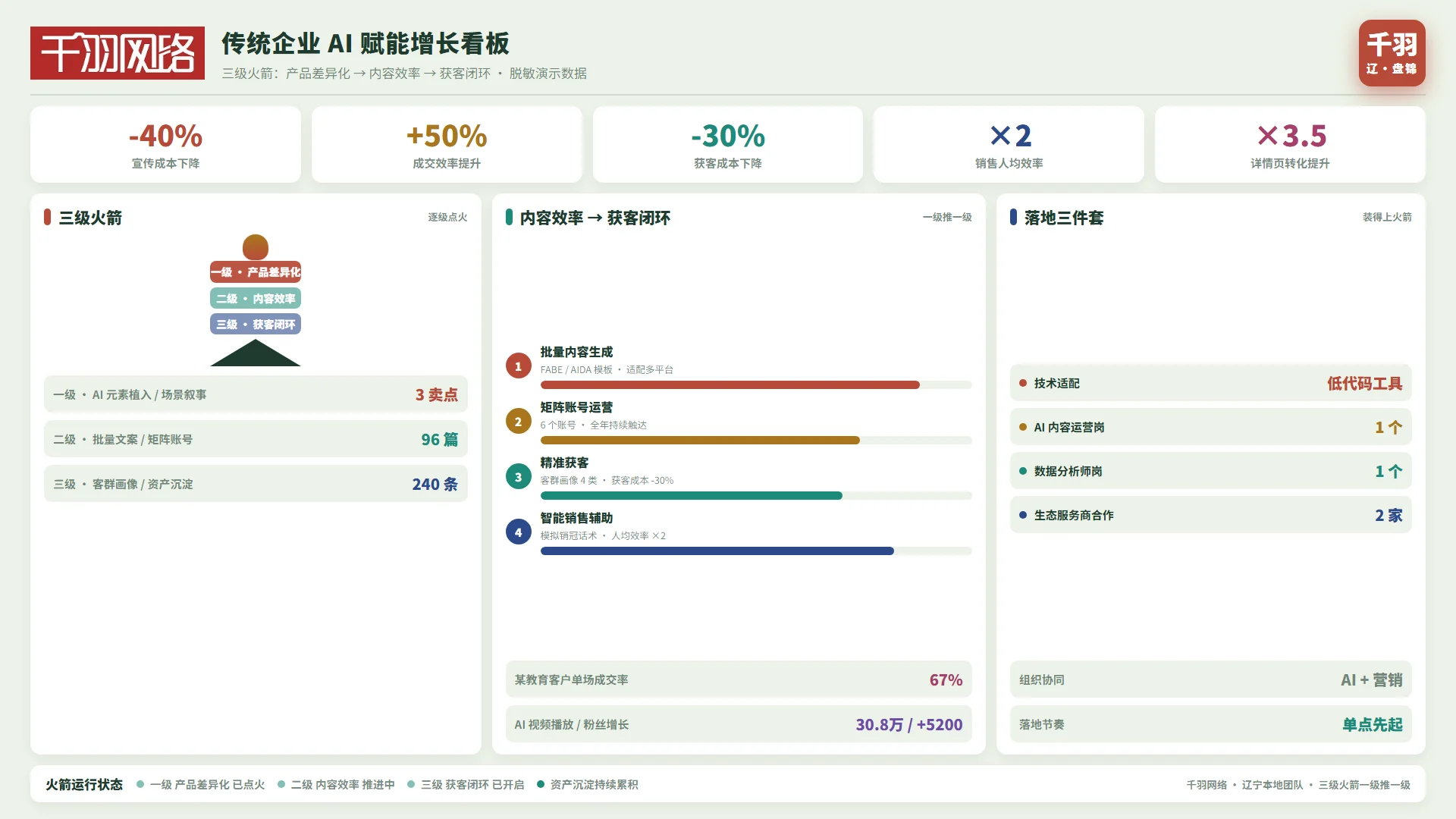Screen dimensions: 1456x819
Task: Select the 落地节奏 row
Action: [x=1210, y=724]
